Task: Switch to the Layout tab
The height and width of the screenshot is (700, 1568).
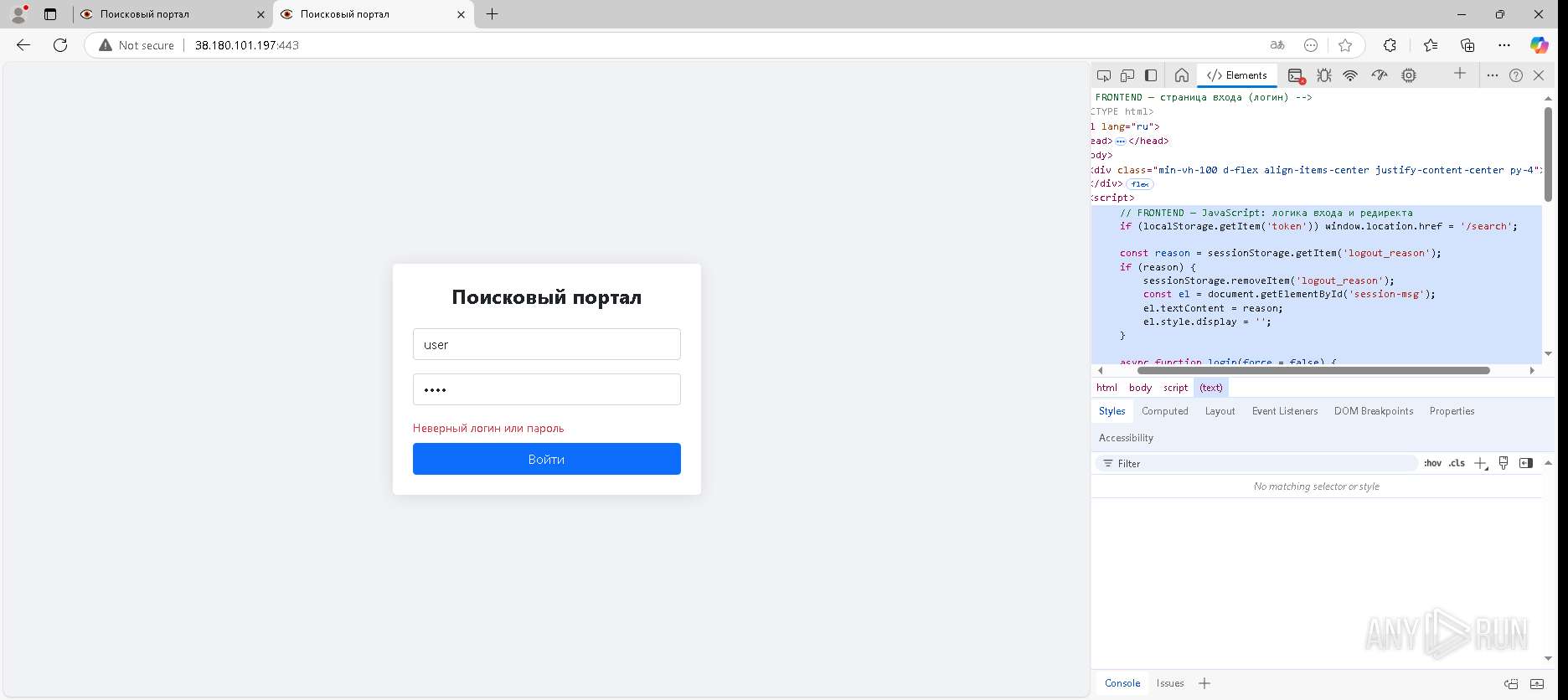Action: [x=1220, y=411]
